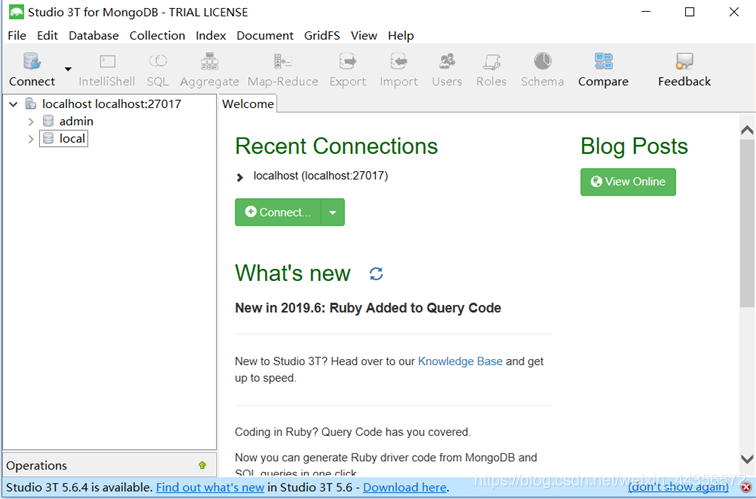756x499 pixels.
Task: Click Find out what's new link
Action: (210, 487)
